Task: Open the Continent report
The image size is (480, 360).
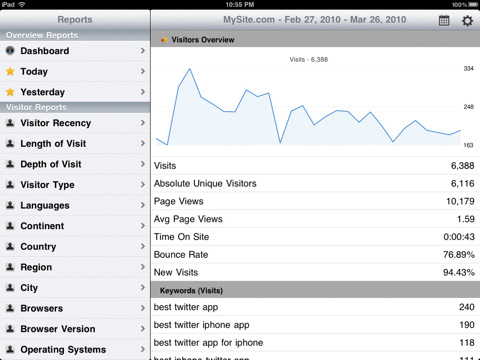Action: (75, 226)
